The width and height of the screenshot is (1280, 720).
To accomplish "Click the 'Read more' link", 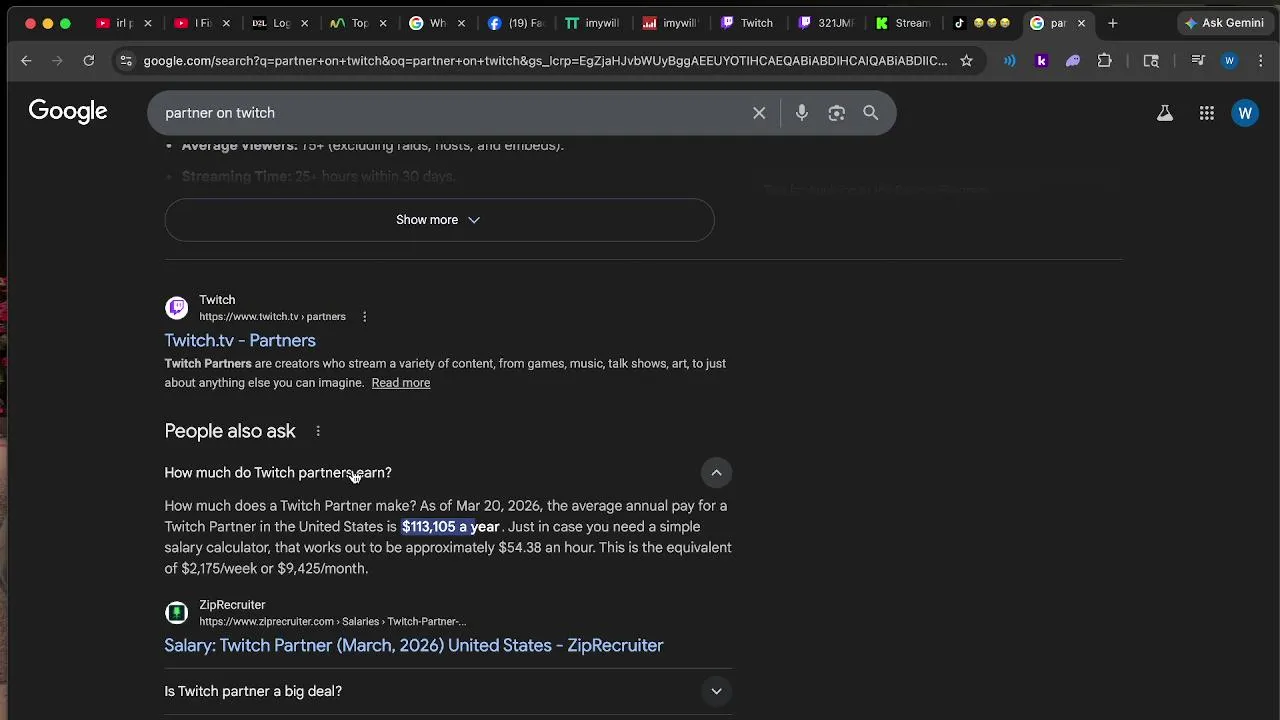I will click(x=401, y=383).
